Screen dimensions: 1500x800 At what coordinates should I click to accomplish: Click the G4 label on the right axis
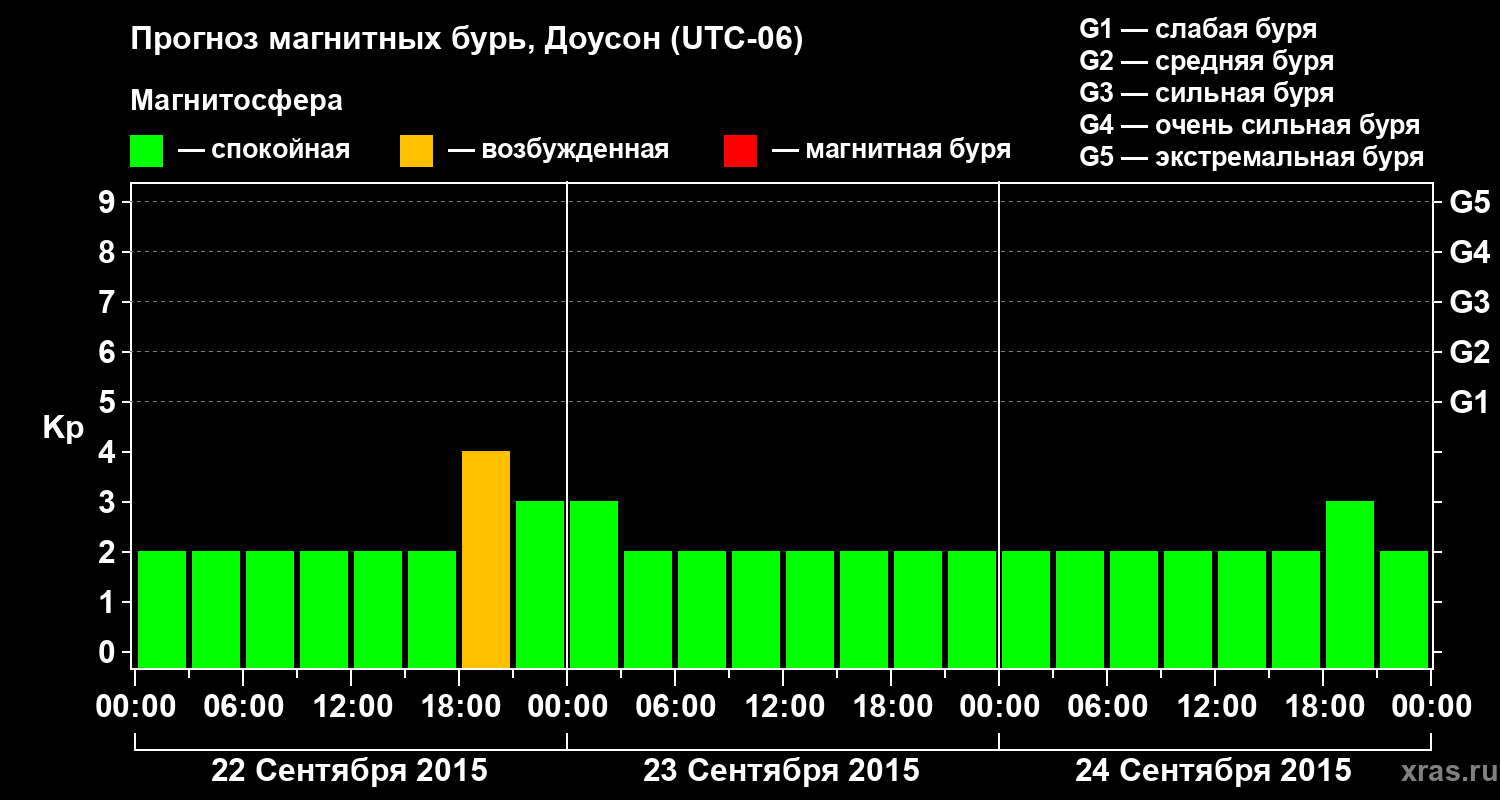(x=1470, y=253)
